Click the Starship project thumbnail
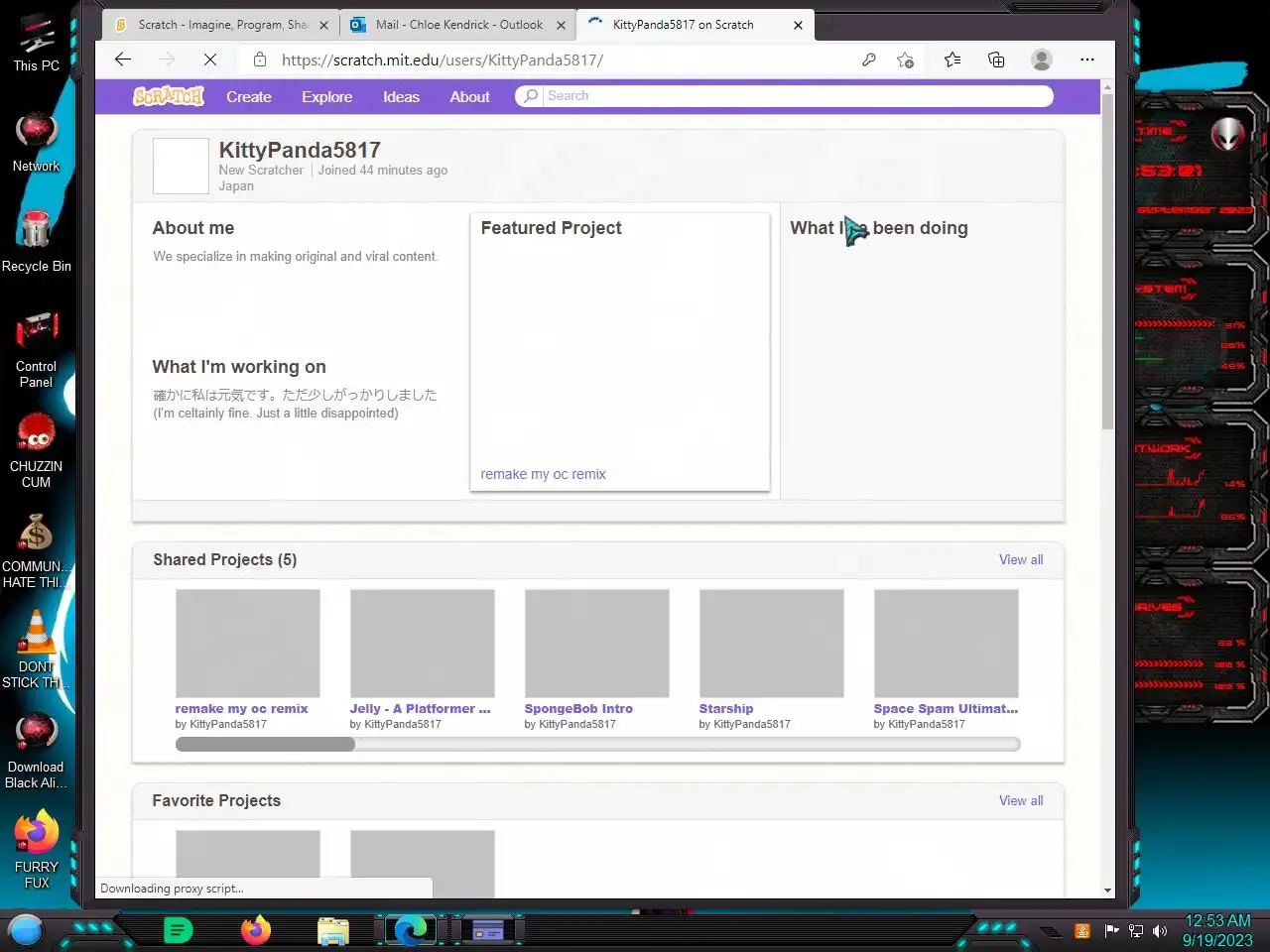 pyautogui.click(x=772, y=644)
